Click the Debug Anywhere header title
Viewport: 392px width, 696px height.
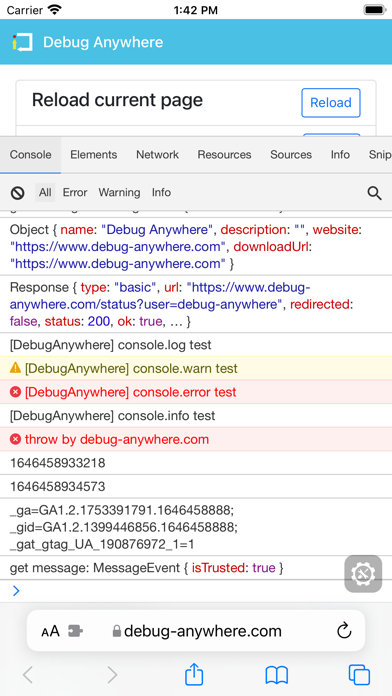tap(103, 42)
